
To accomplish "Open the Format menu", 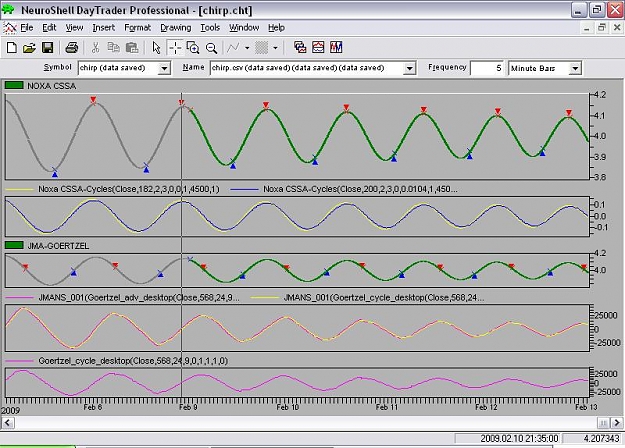I will (x=138, y=28).
